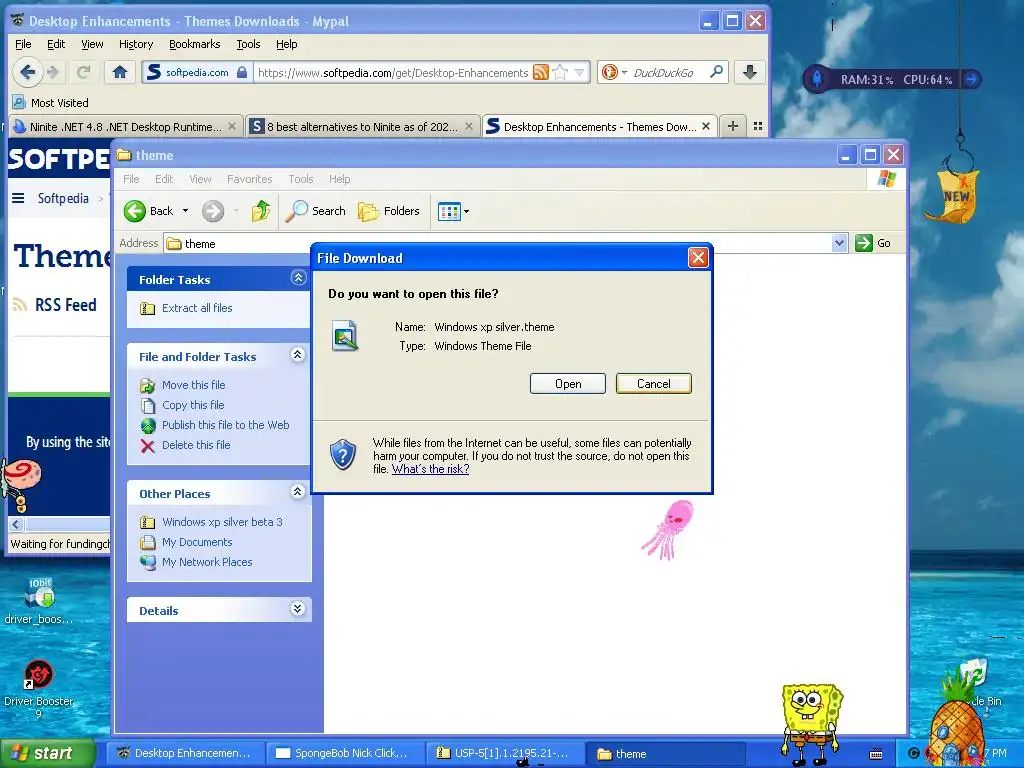Open a new tab with plus button
1024x768 pixels.
pyautogui.click(x=733, y=126)
